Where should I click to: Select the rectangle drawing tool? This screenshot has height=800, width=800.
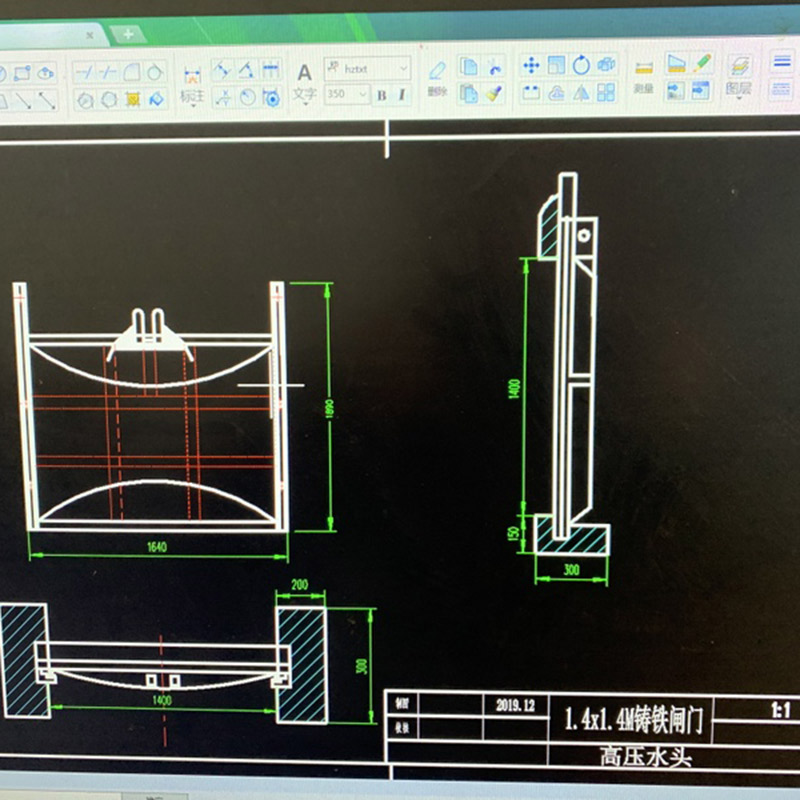pyautogui.click(x=22, y=73)
